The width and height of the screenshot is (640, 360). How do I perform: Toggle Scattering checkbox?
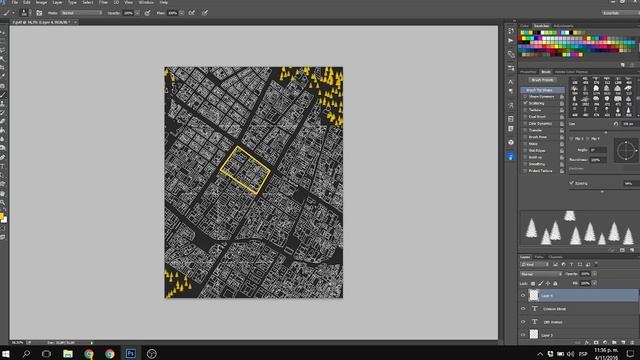click(525, 103)
